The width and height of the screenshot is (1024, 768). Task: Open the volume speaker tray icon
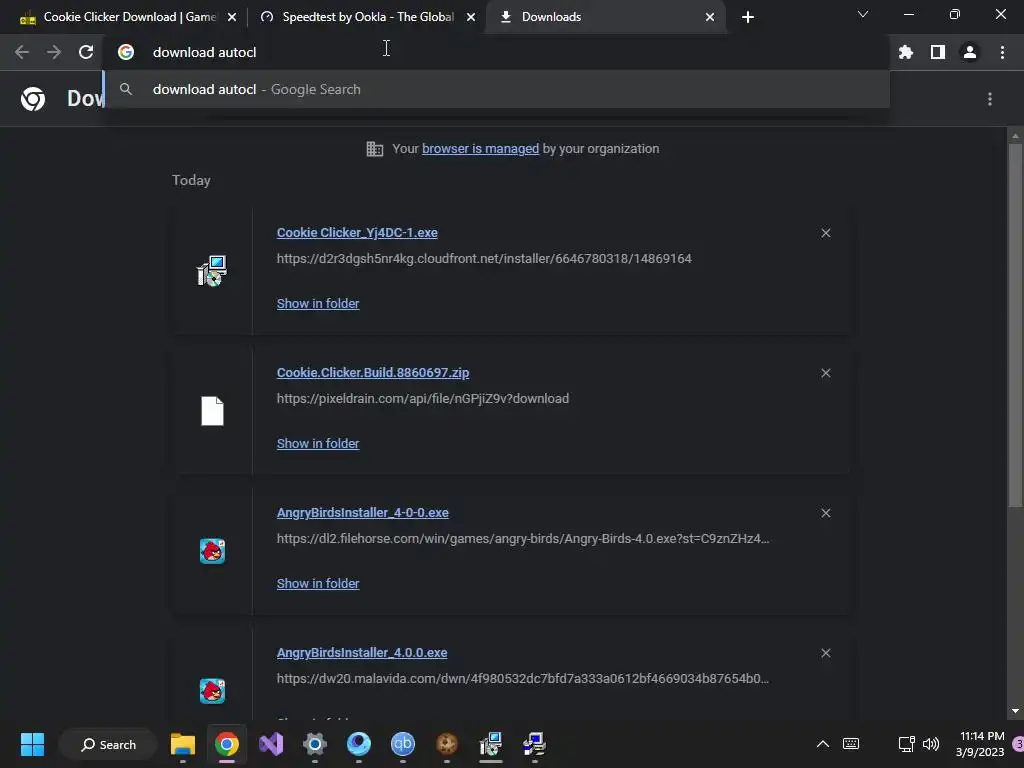pos(931,744)
